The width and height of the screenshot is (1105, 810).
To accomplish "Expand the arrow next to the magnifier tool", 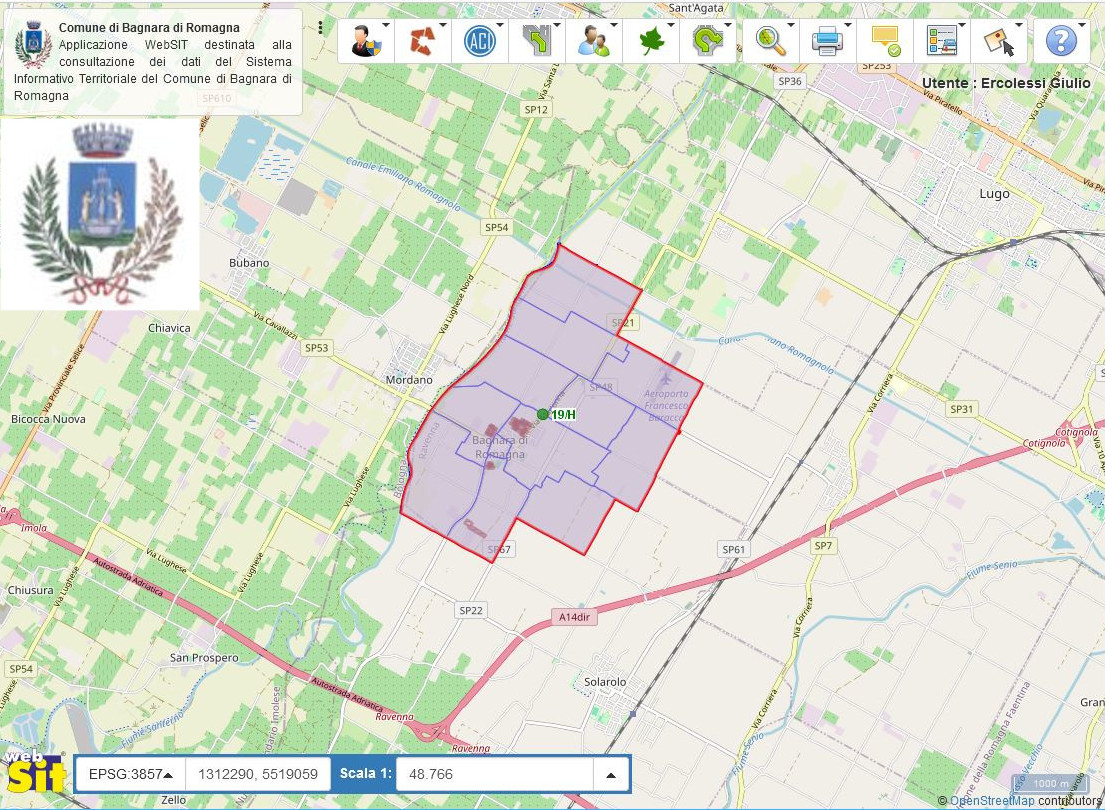I will tap(791, 25).
